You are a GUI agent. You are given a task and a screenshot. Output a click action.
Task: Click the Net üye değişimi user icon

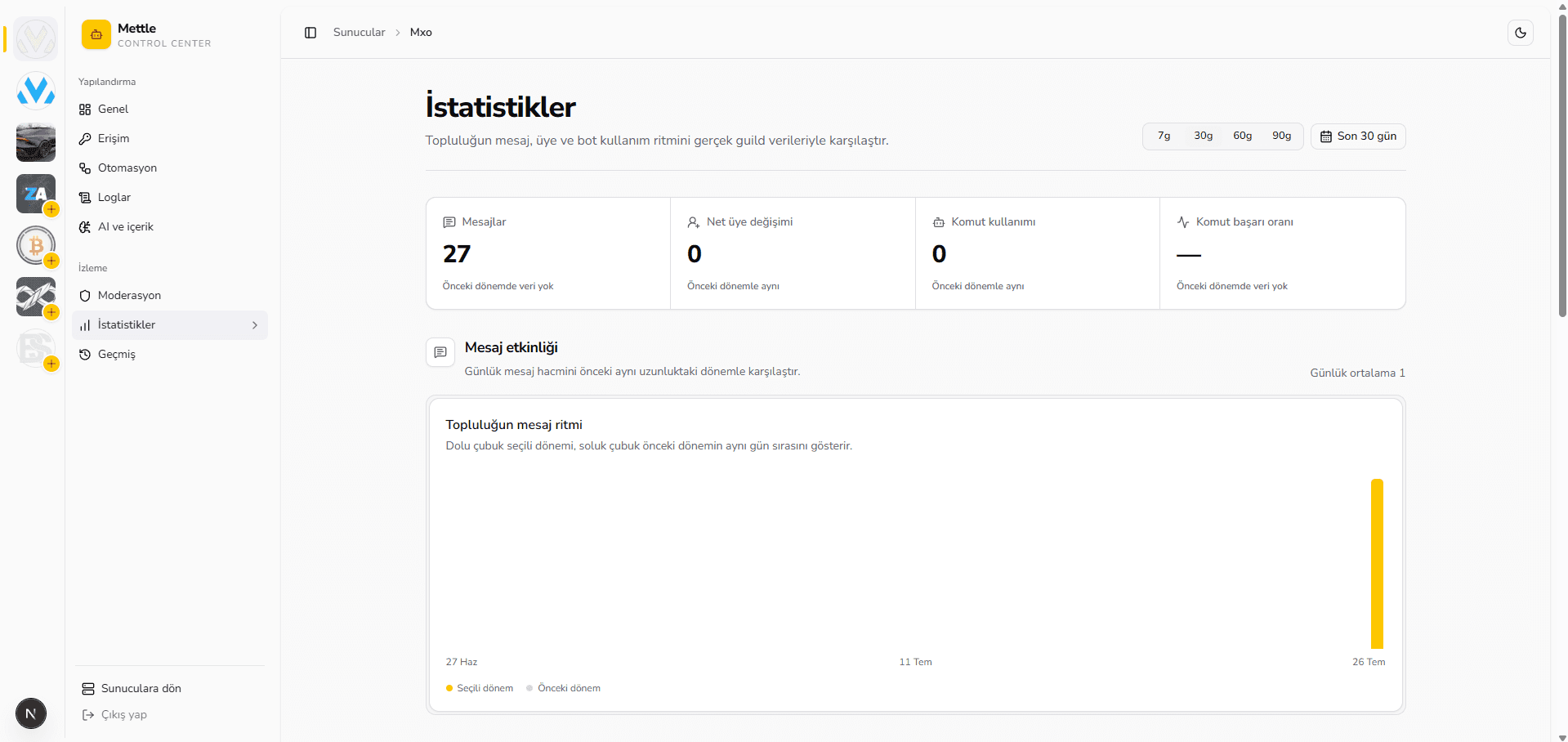(x=694, y=222)
